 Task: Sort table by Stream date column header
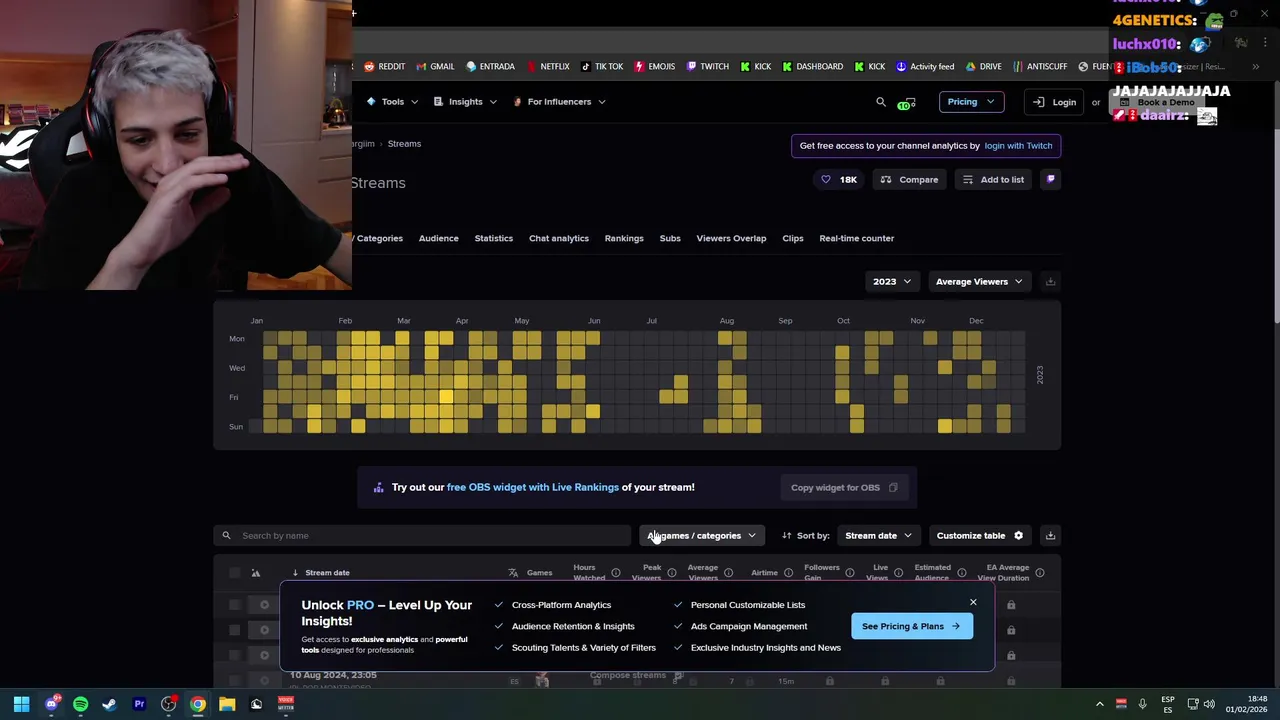click(327, 573)
